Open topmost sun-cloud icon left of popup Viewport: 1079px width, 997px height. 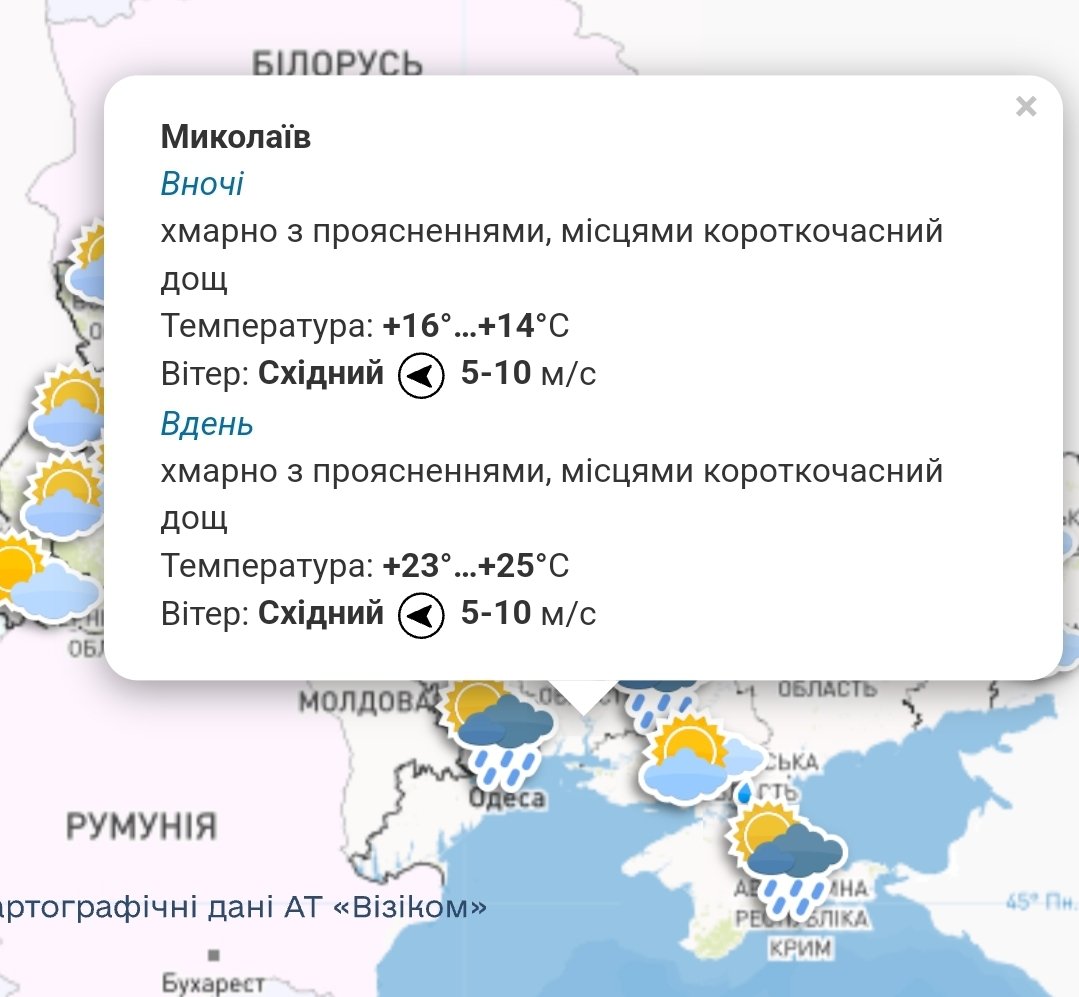click(88, 262)
